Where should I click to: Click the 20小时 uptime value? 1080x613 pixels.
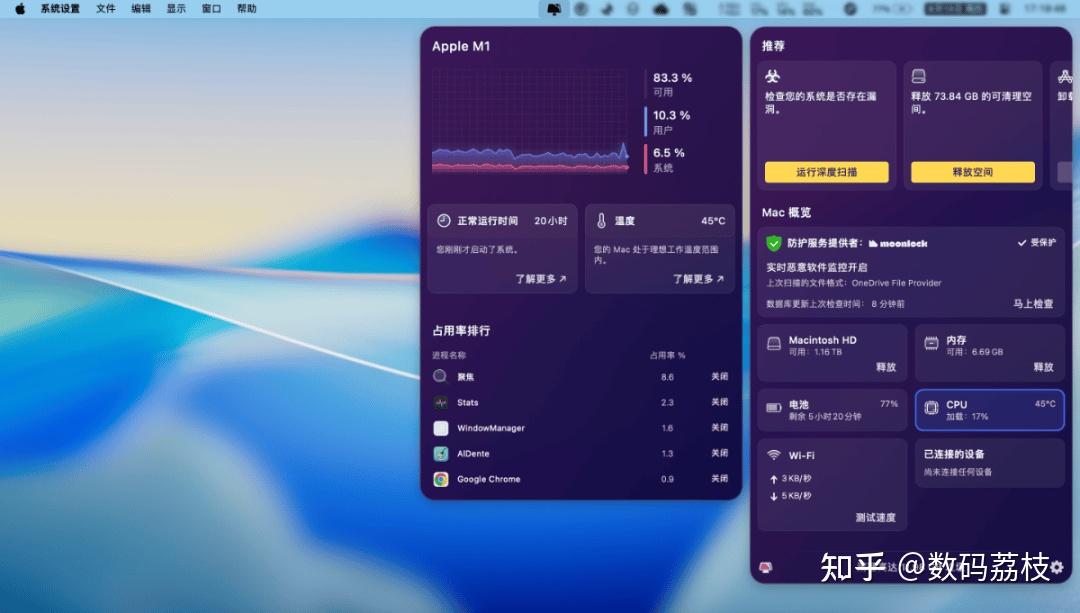click(x=550, y=221)
